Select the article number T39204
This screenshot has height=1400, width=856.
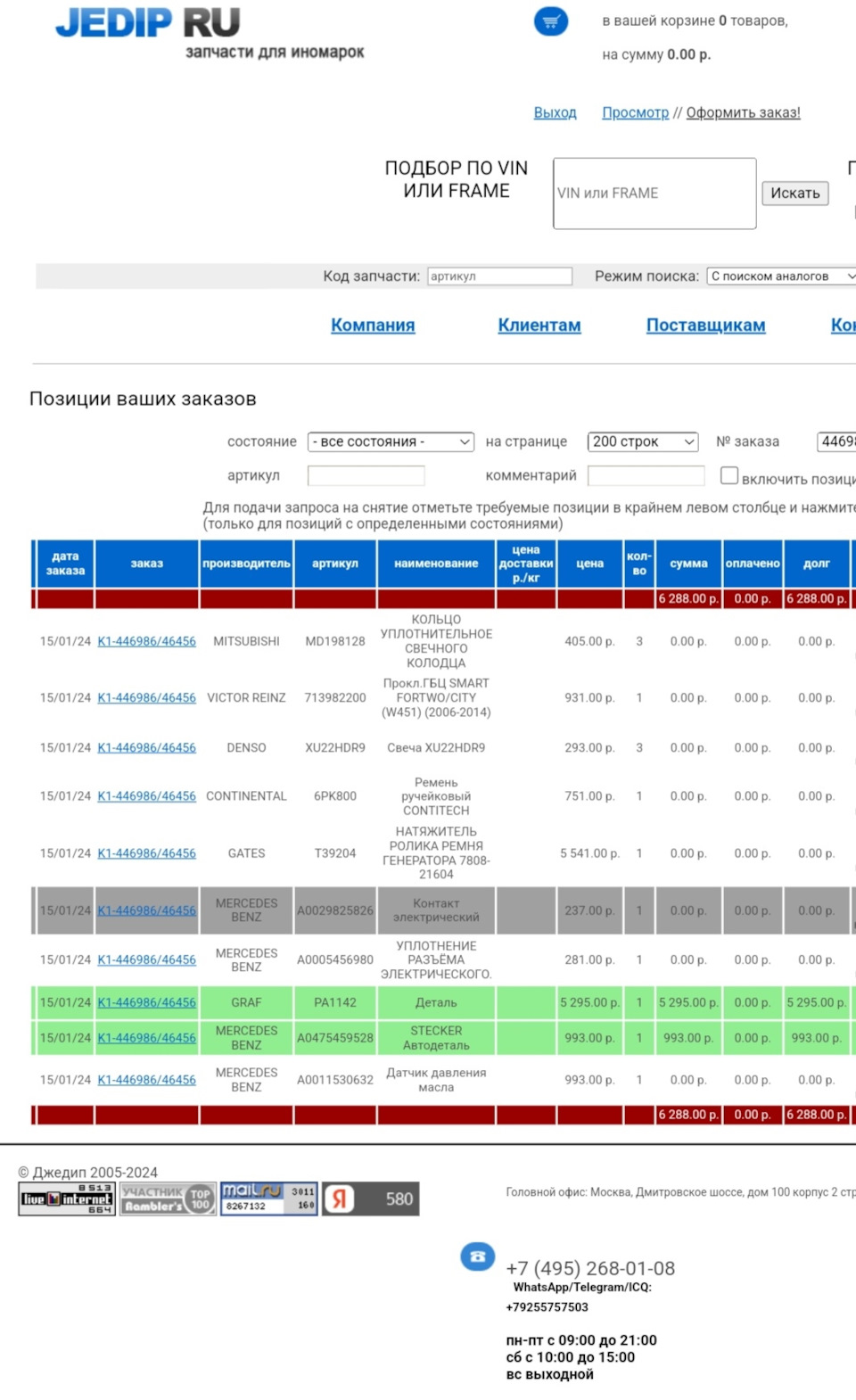(335, 853)
